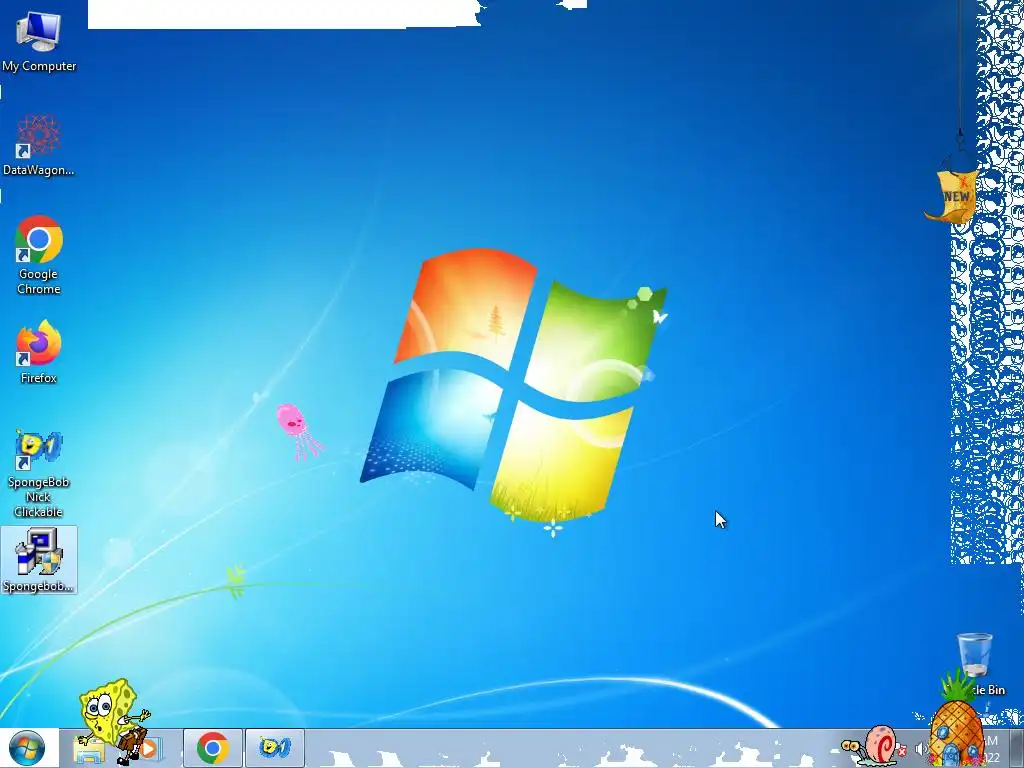Select the DataWagon shortcut on the desktop
Viewport: 1024px width, 768px height.
click(39, 145)
